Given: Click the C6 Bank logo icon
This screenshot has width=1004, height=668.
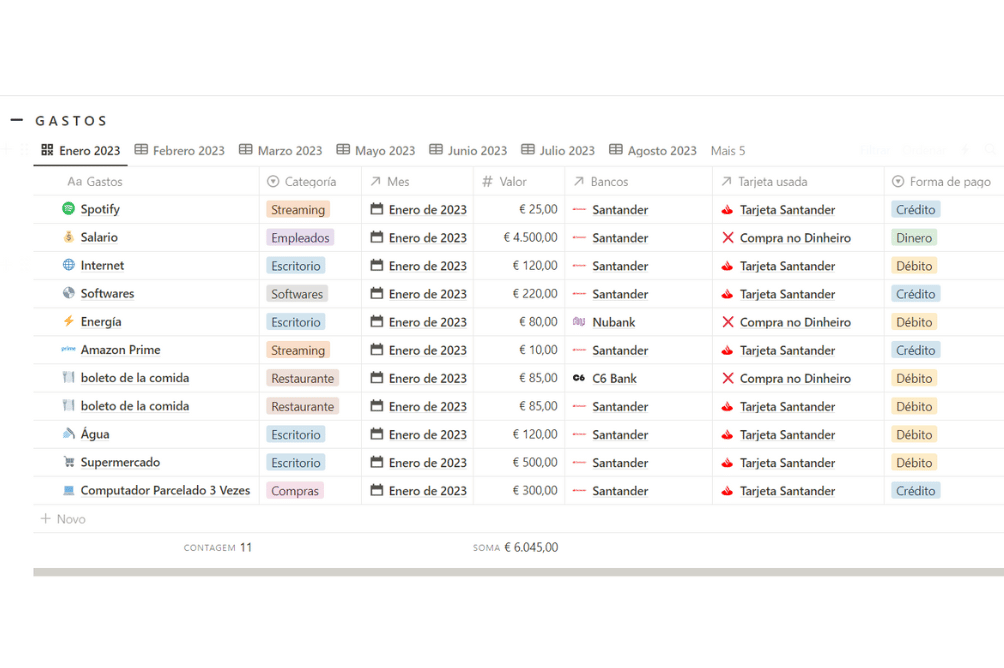Looking at the screenshot, I should click(579, 378).
